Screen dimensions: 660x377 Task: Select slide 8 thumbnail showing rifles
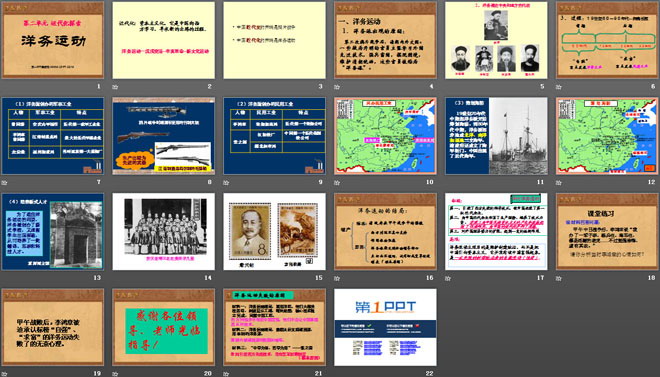coord(163,136)
